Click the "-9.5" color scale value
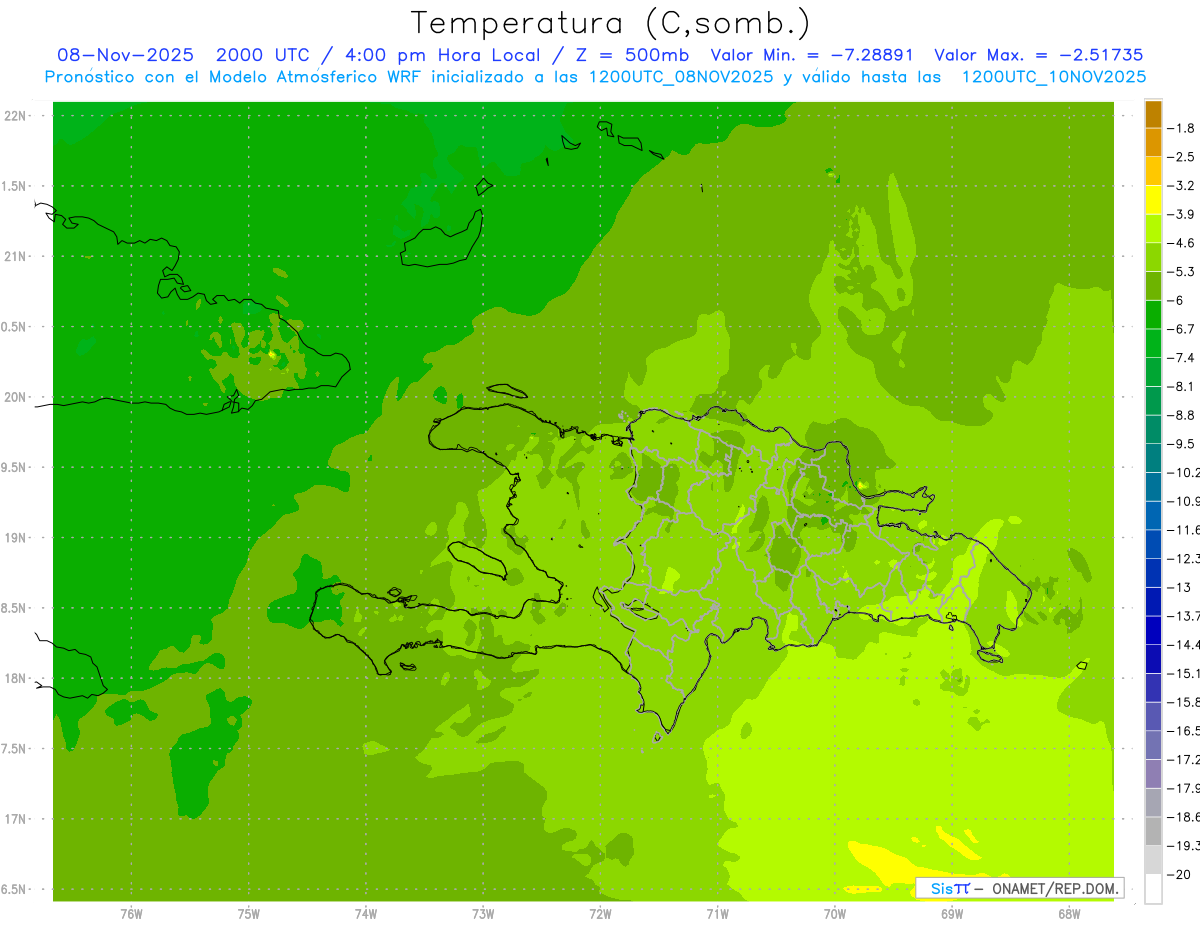The image size is (1200, 927). pos(1182,443)
